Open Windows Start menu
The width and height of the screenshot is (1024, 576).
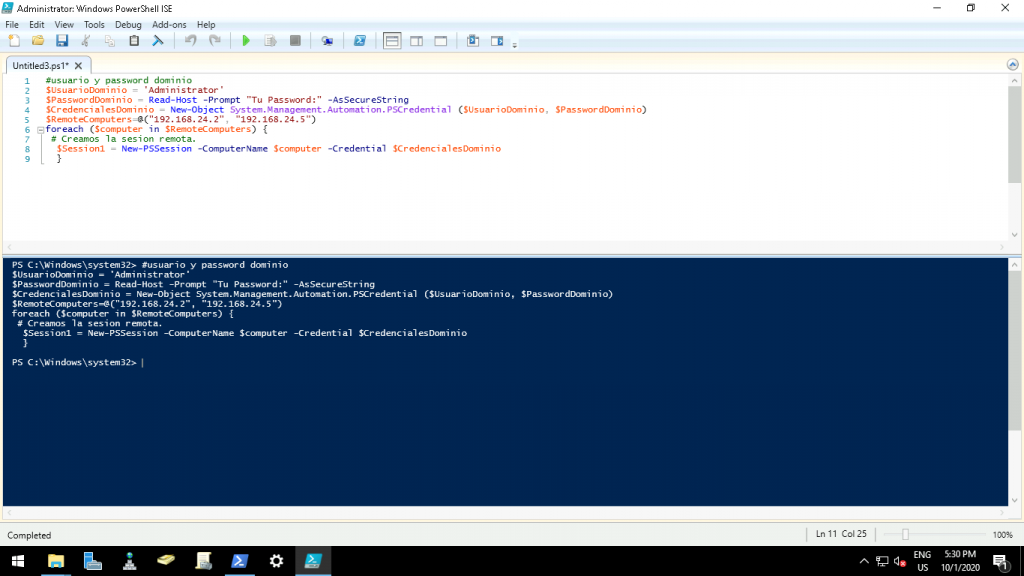(x=18, y=561)
